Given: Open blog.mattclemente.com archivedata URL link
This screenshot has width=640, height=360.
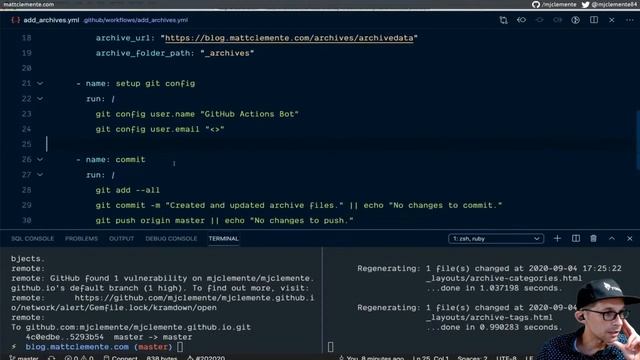Looking at the screenshot, I should tap(289, 38).
